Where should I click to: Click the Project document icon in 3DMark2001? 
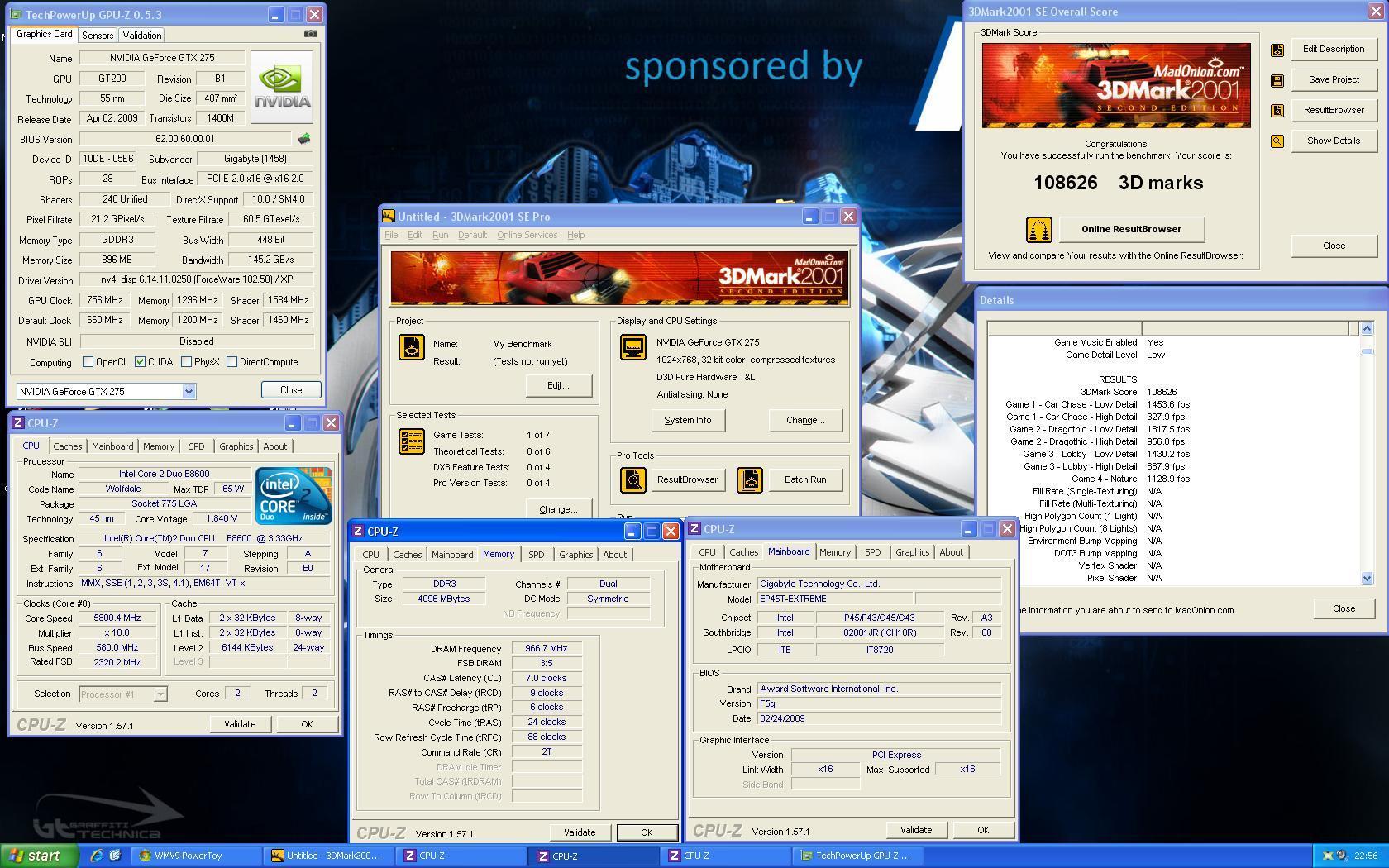[x=412, y=347]
